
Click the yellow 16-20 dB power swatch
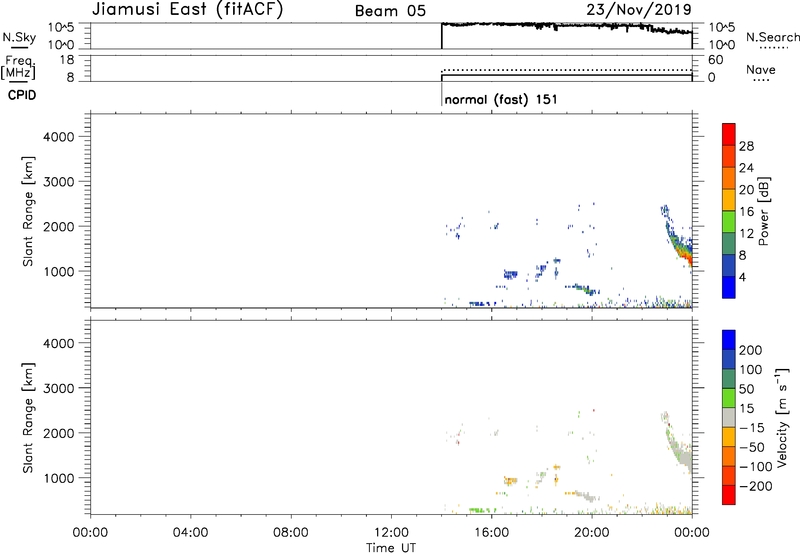(x=729, y=199)
